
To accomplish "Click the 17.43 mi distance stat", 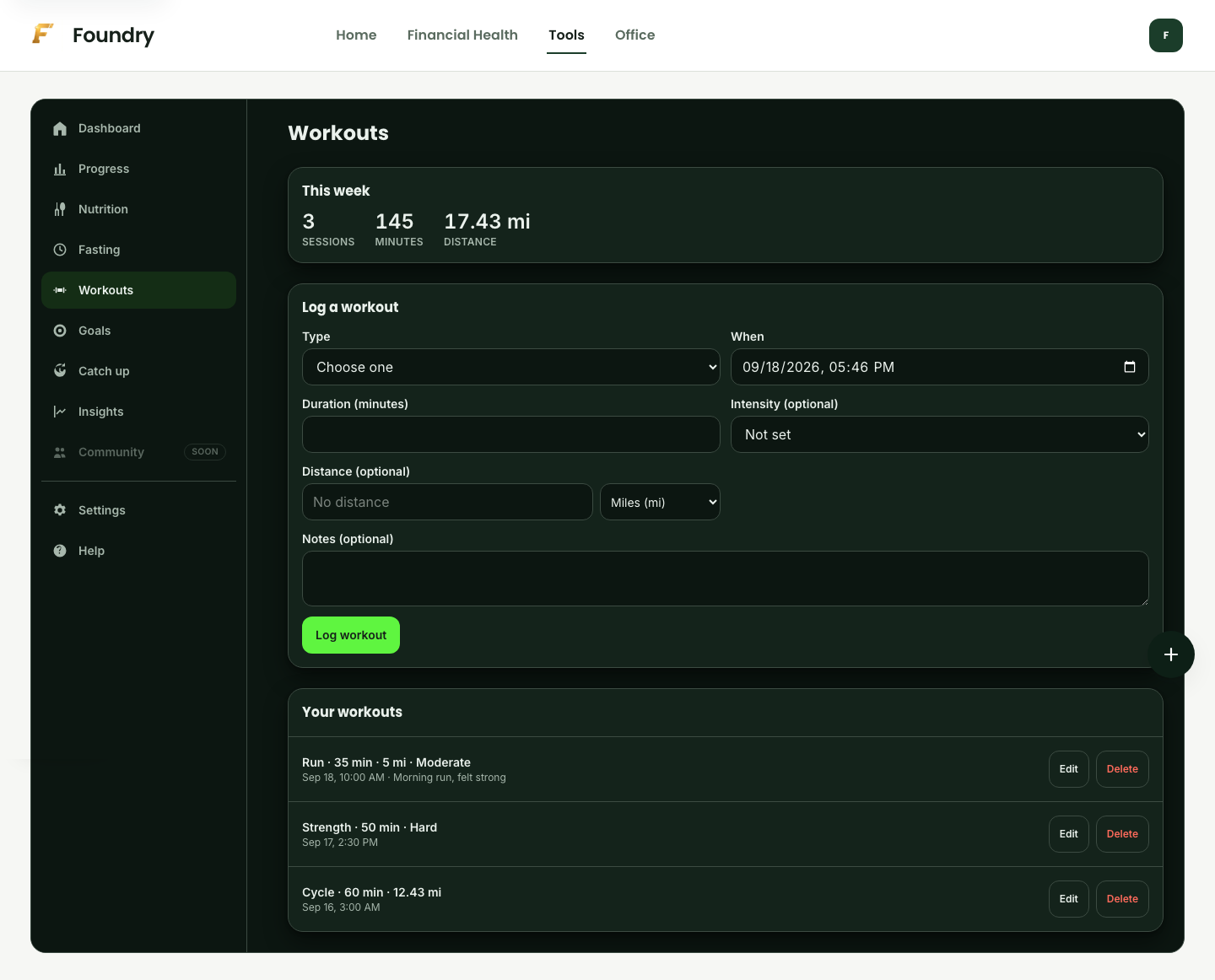I will pos(487,229).
